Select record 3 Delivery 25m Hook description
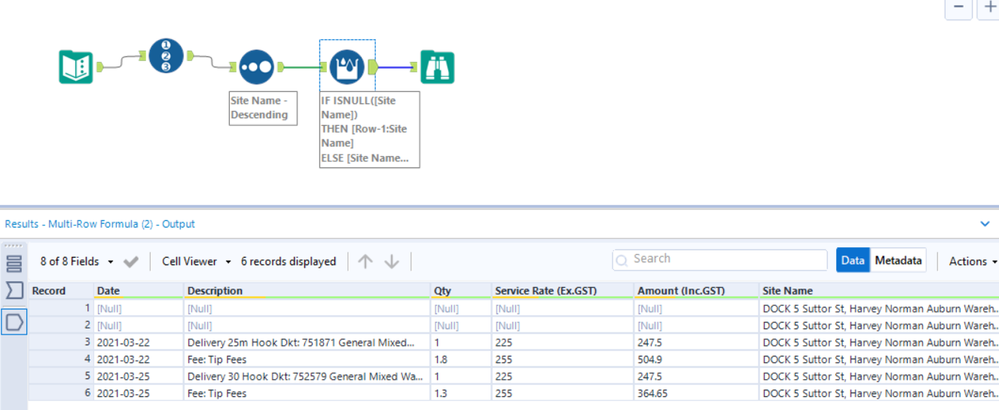The height and width of the screenshot is (410, 999). (x=307, y=342)
